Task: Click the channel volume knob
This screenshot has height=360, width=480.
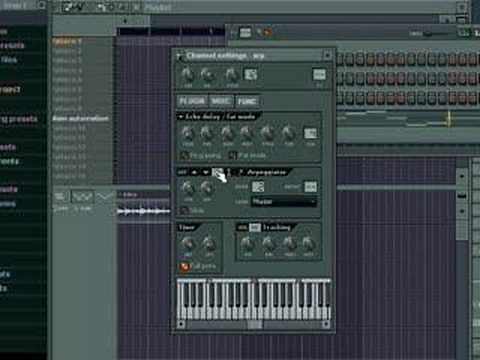Action: point(207,75)
